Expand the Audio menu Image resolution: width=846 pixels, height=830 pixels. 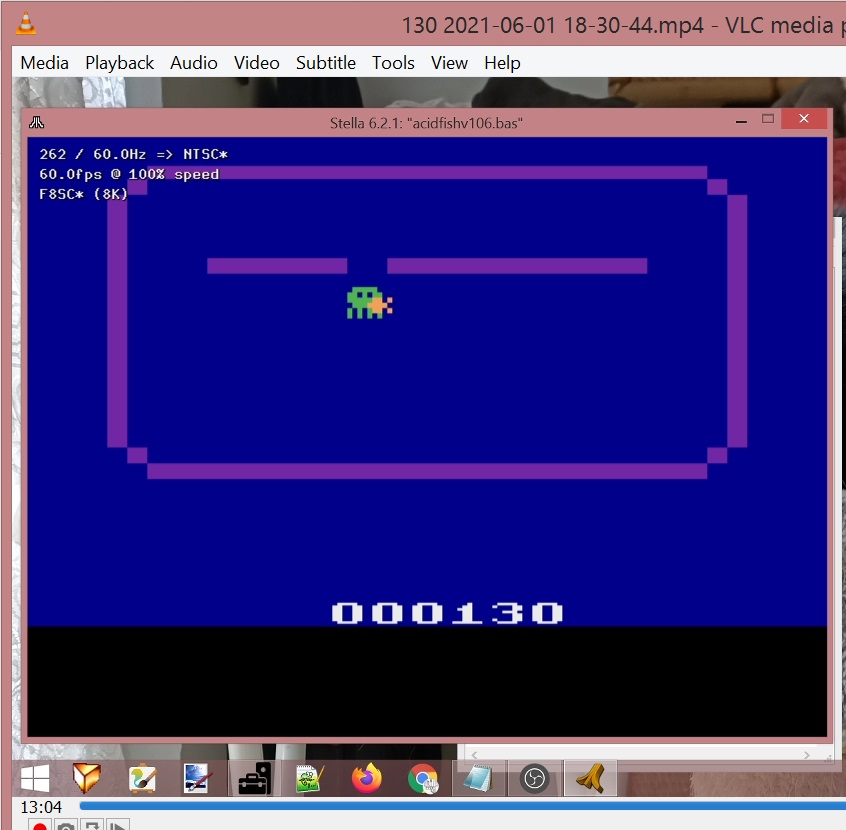(193, 63)
